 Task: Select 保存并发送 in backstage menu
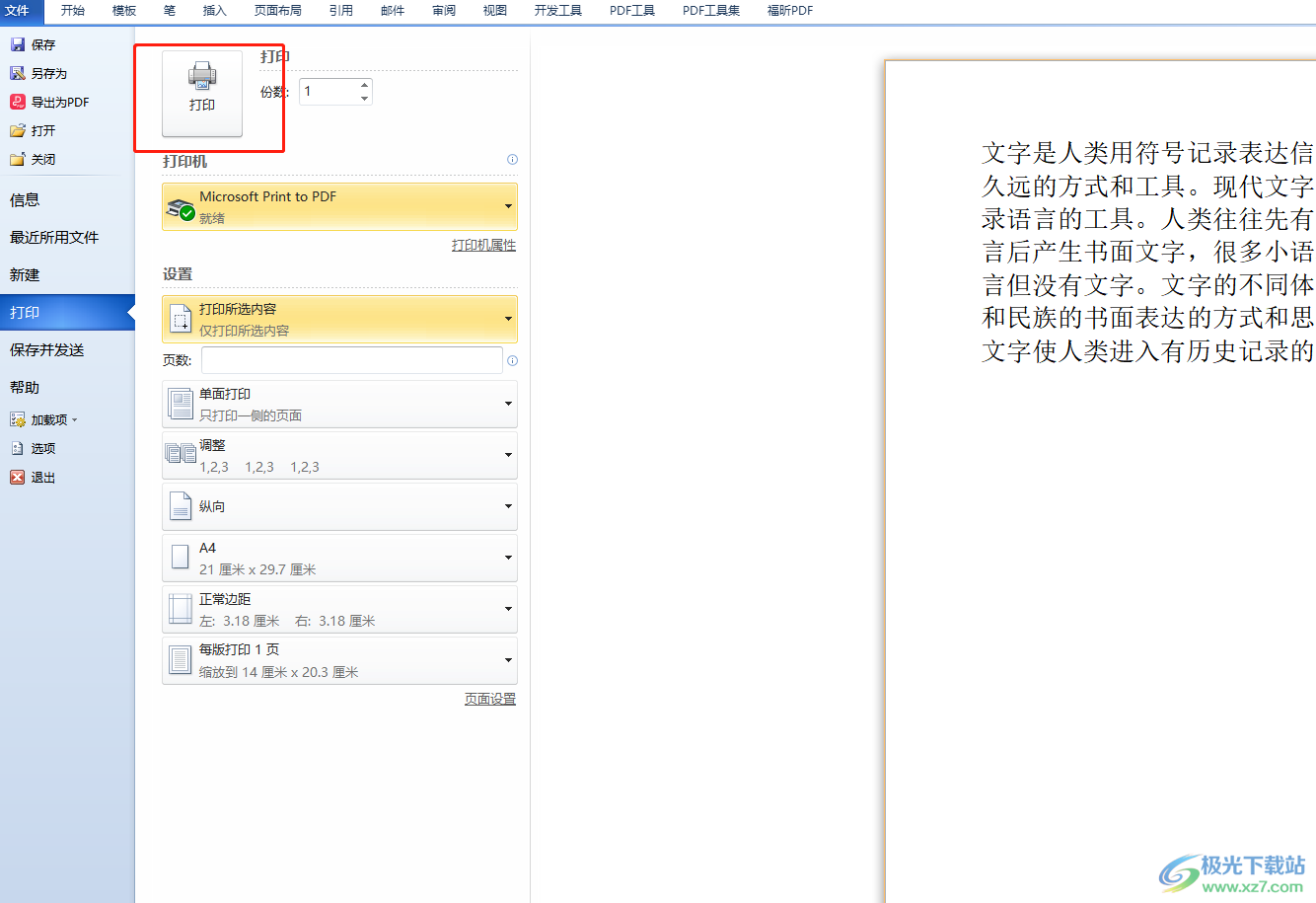coord(67,350)
